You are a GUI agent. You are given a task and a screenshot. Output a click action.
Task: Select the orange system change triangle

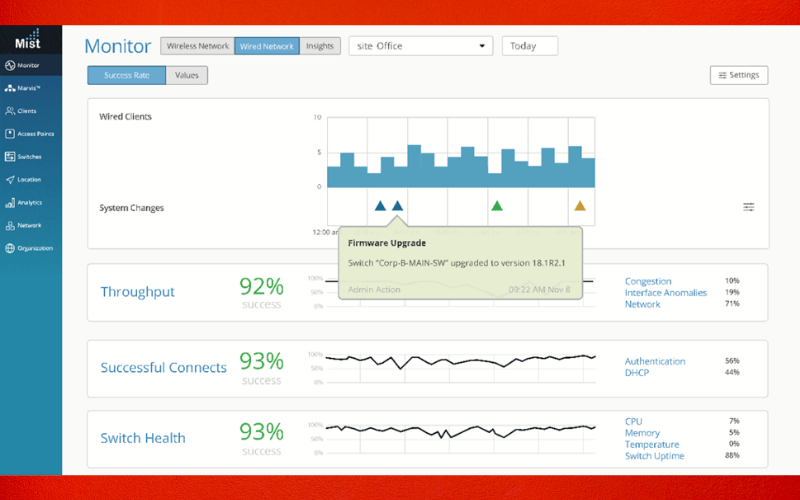tap(580, 206)
